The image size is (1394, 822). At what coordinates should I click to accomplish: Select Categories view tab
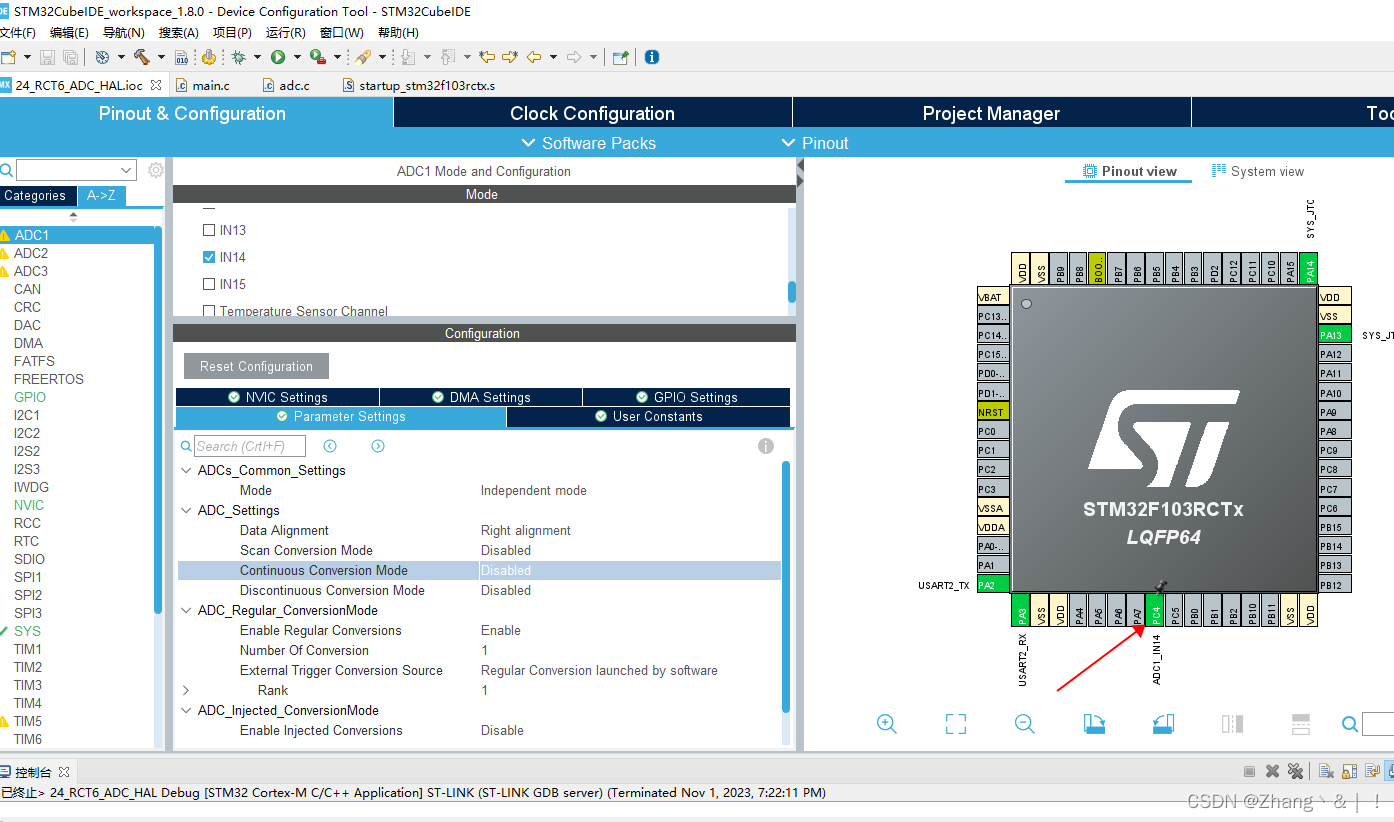pyautogui.click(x=37, y=196)
